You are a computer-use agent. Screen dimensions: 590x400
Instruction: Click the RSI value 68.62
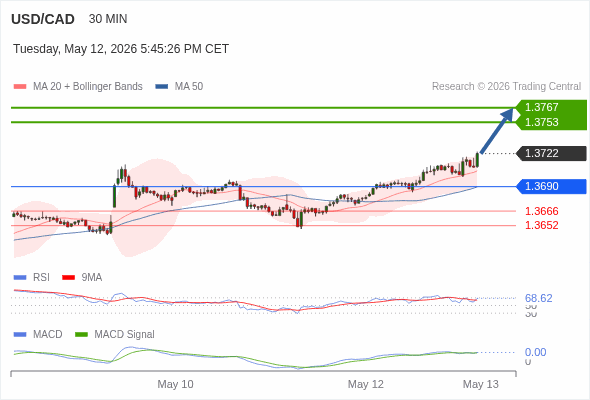538,298
